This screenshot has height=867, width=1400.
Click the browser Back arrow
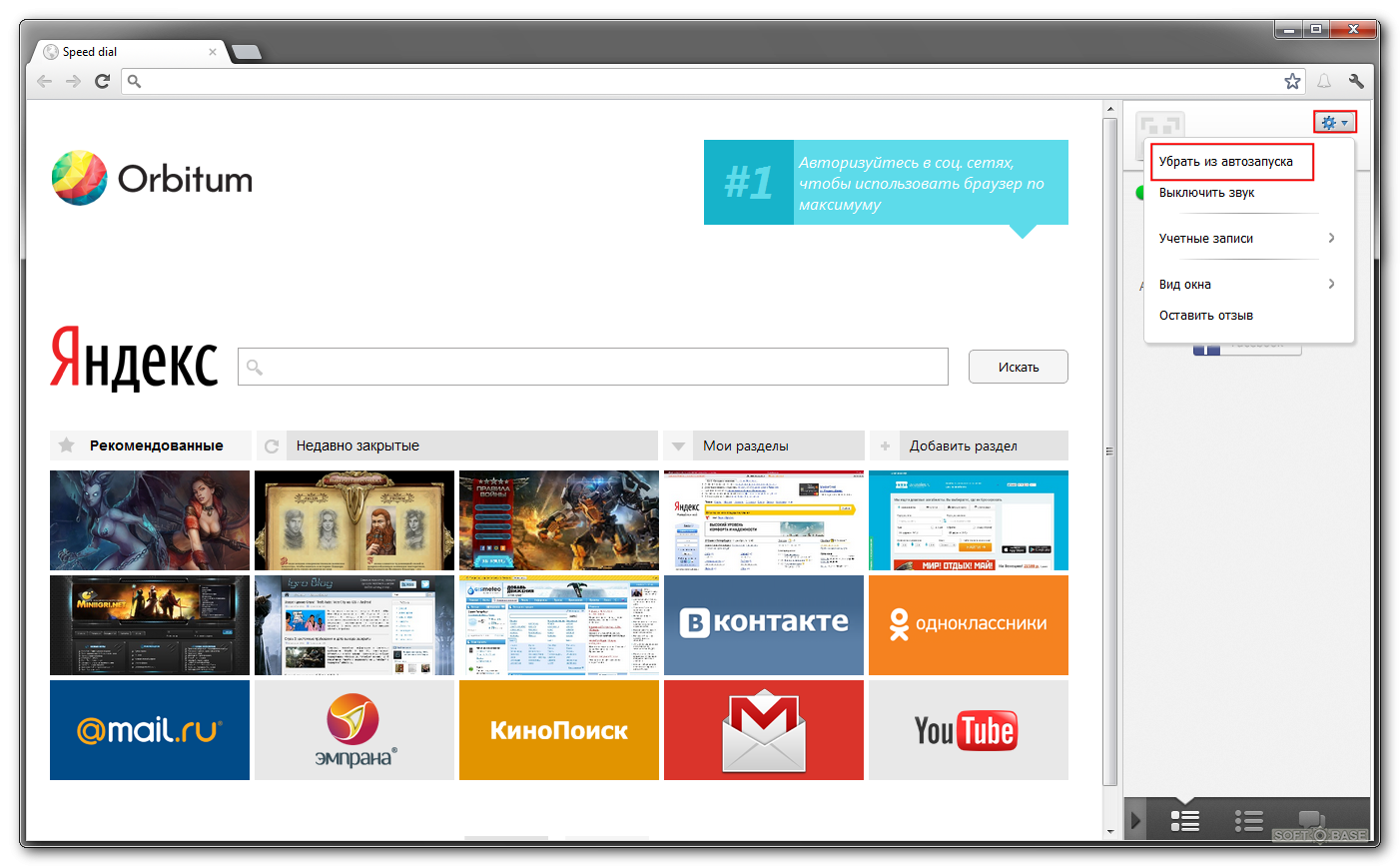44,81
